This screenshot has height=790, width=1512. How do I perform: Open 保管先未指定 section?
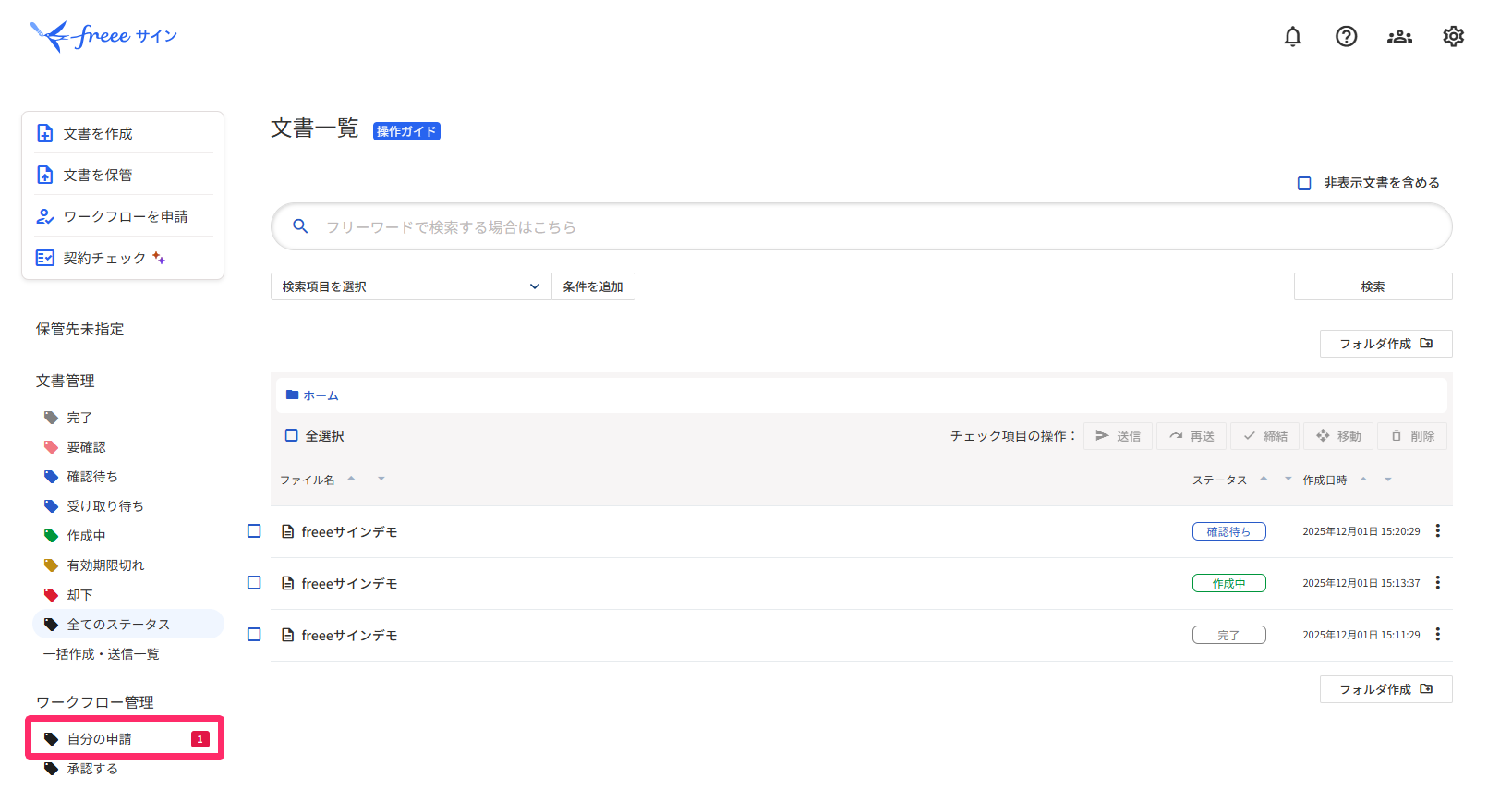pyautogui.click(x=79, y=329)
